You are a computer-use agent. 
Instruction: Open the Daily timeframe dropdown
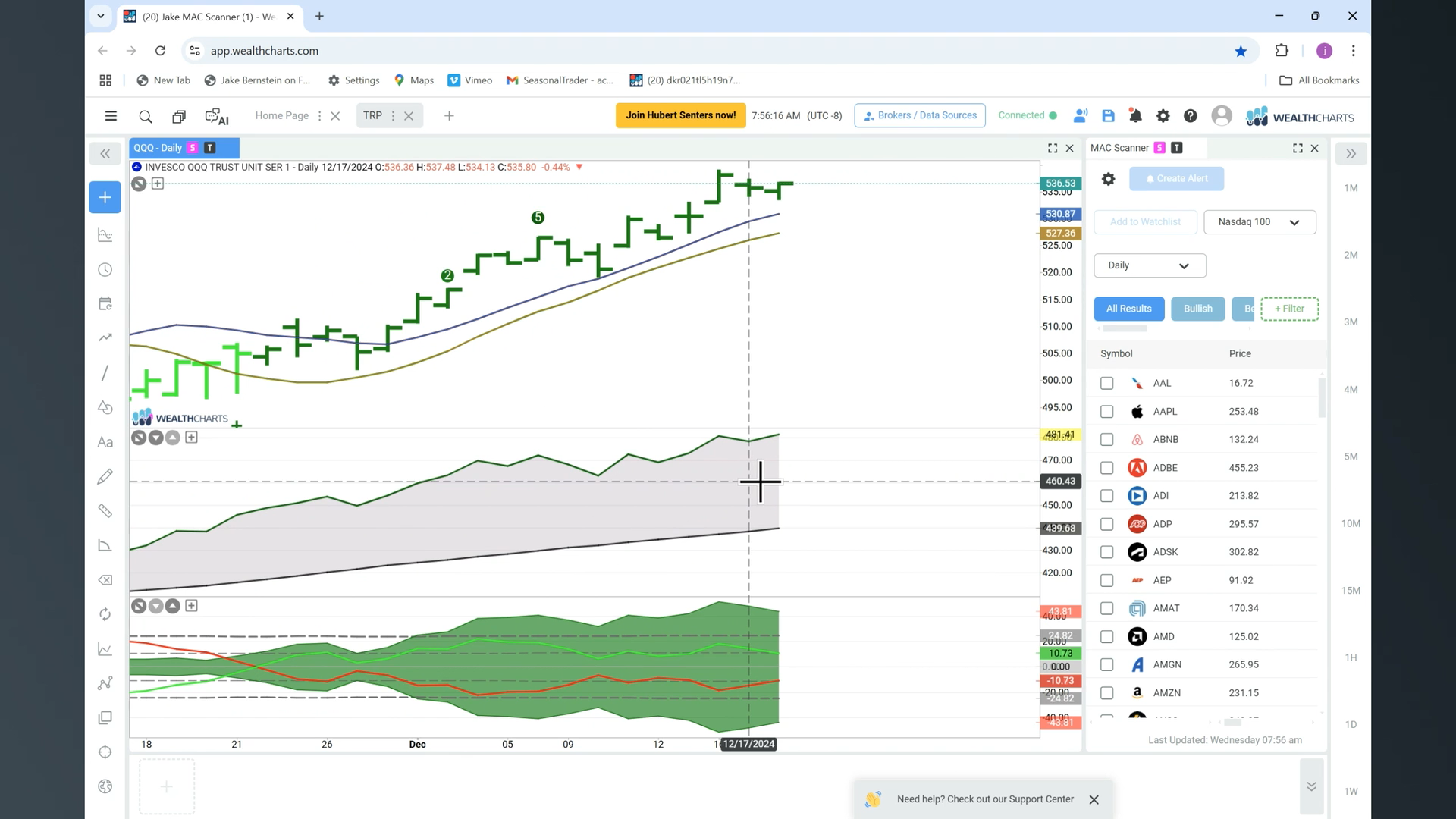pyautogui.click(x=1150, y=265)
